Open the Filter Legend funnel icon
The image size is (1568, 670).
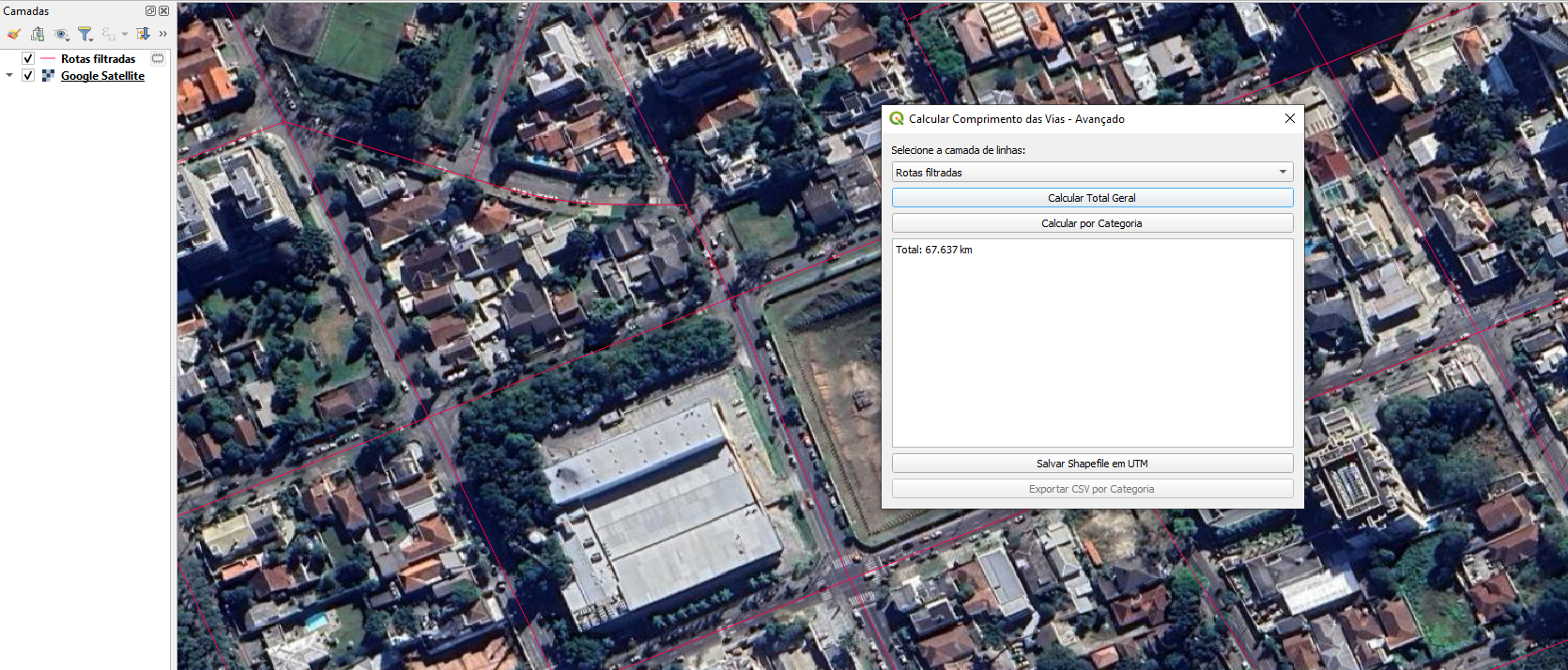85,34
